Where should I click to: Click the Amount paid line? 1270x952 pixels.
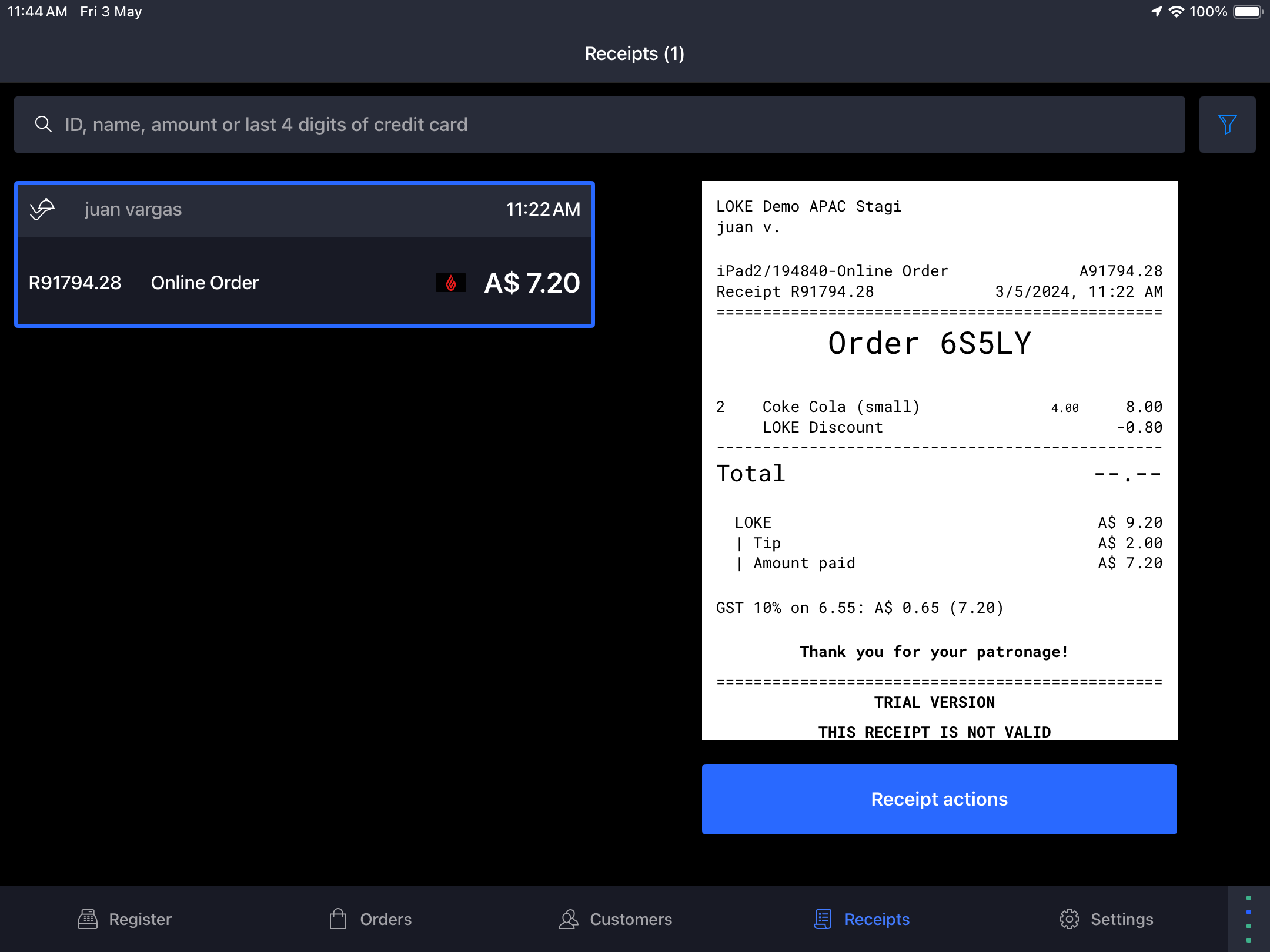tap(949, 563)
